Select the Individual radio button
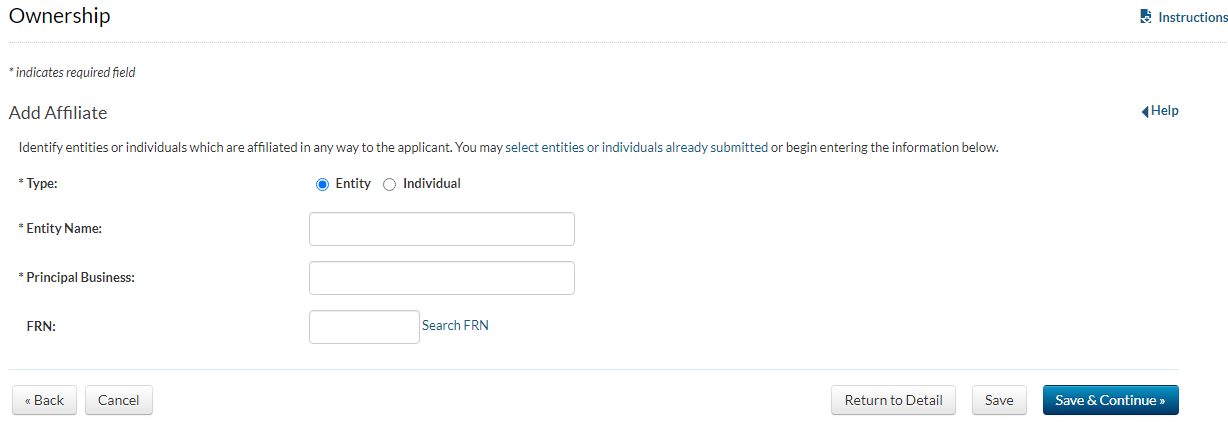 tap(390, 184)
